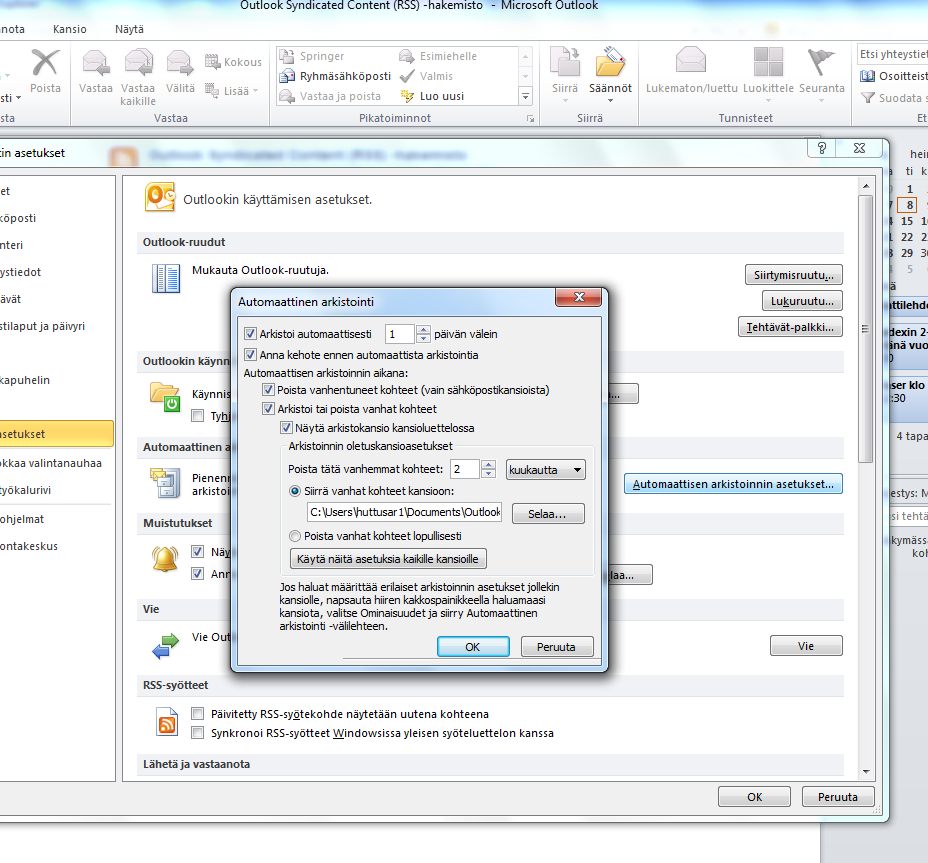The height and width of the screenshot is (863, 928).
Task: Click the Siirrä move icon
Action: click(565, 62)
